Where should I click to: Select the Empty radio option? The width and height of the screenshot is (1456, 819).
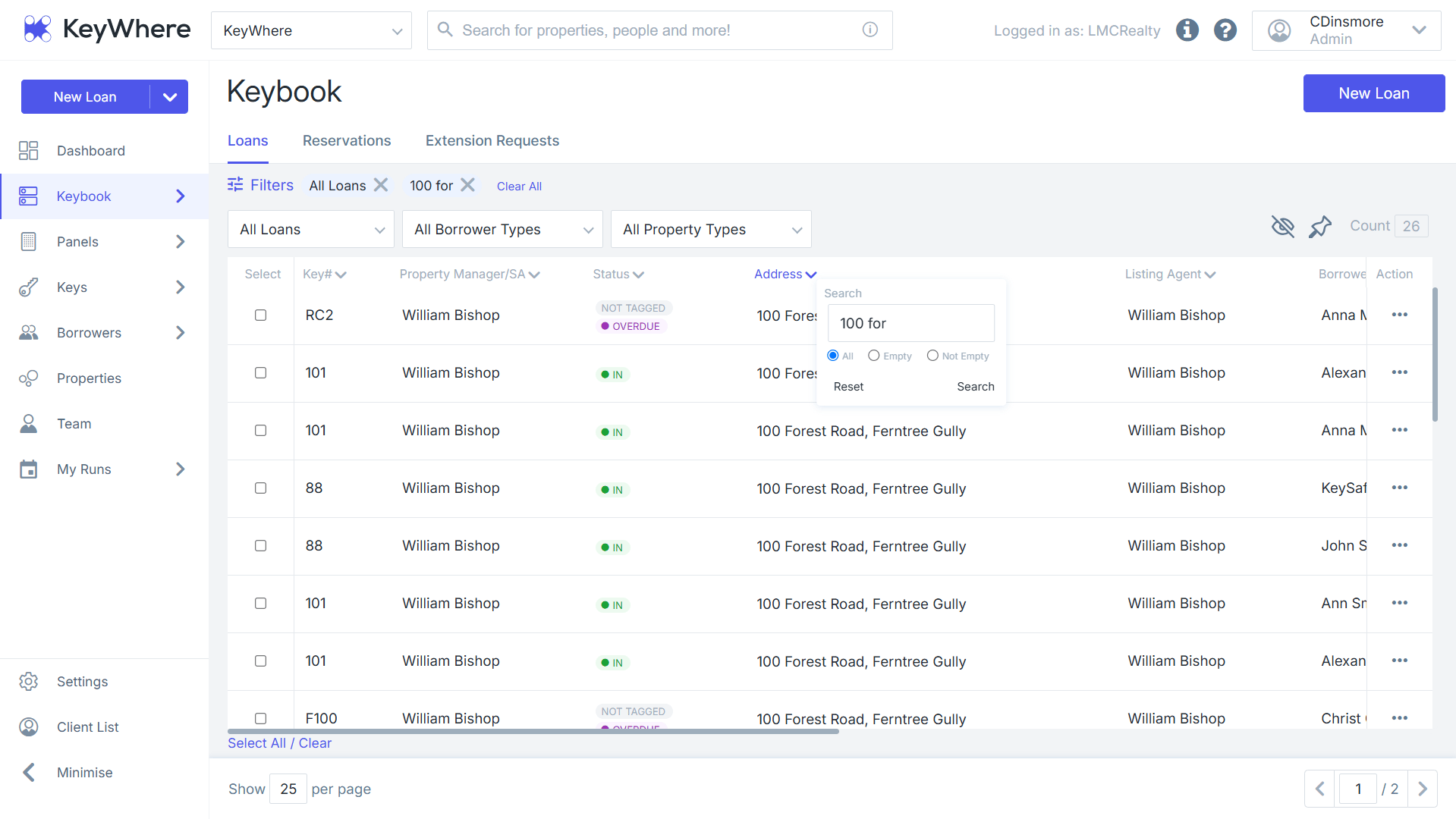point(873,356)
